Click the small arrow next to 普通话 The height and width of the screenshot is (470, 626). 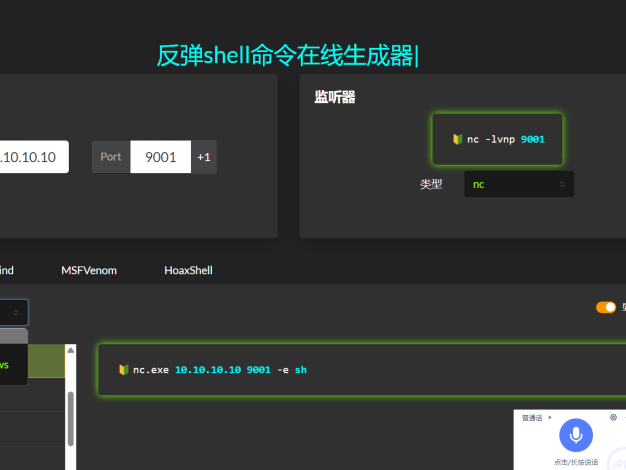pos(550,418)
